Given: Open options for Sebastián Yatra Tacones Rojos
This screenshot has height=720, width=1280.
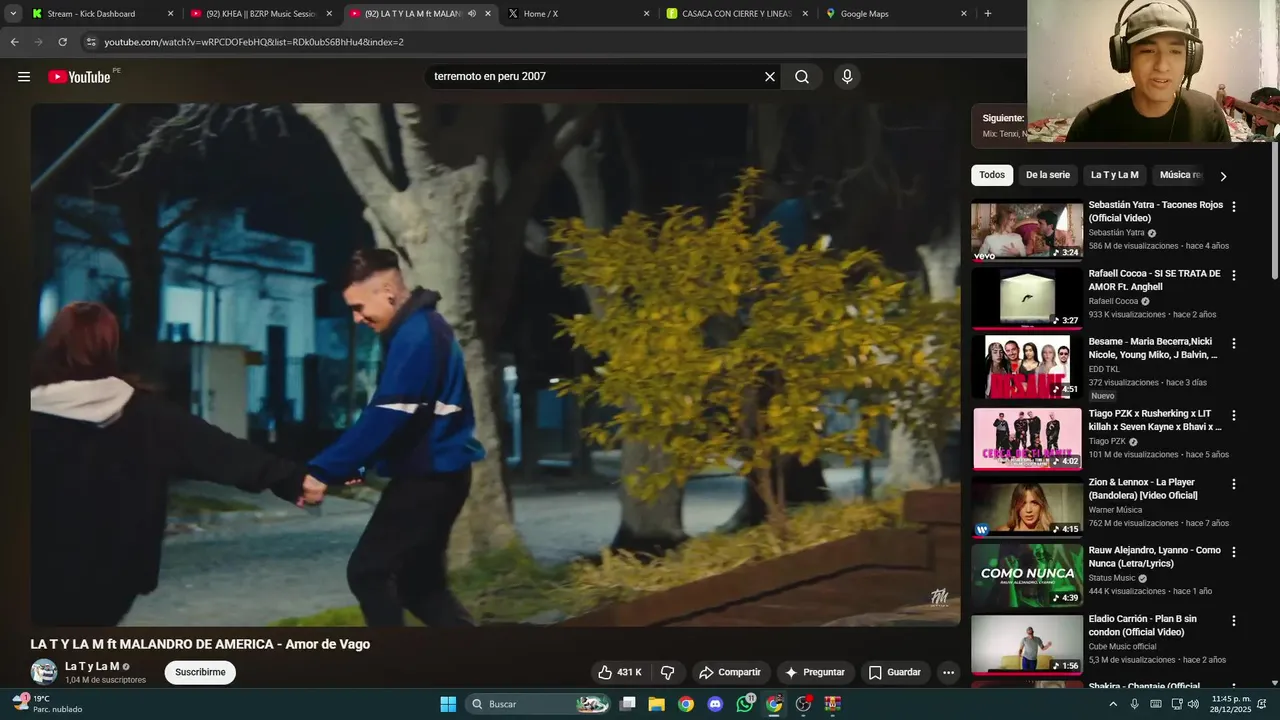Looking at the screenshot, I should pyautogui.click(x=1233, y=207).
